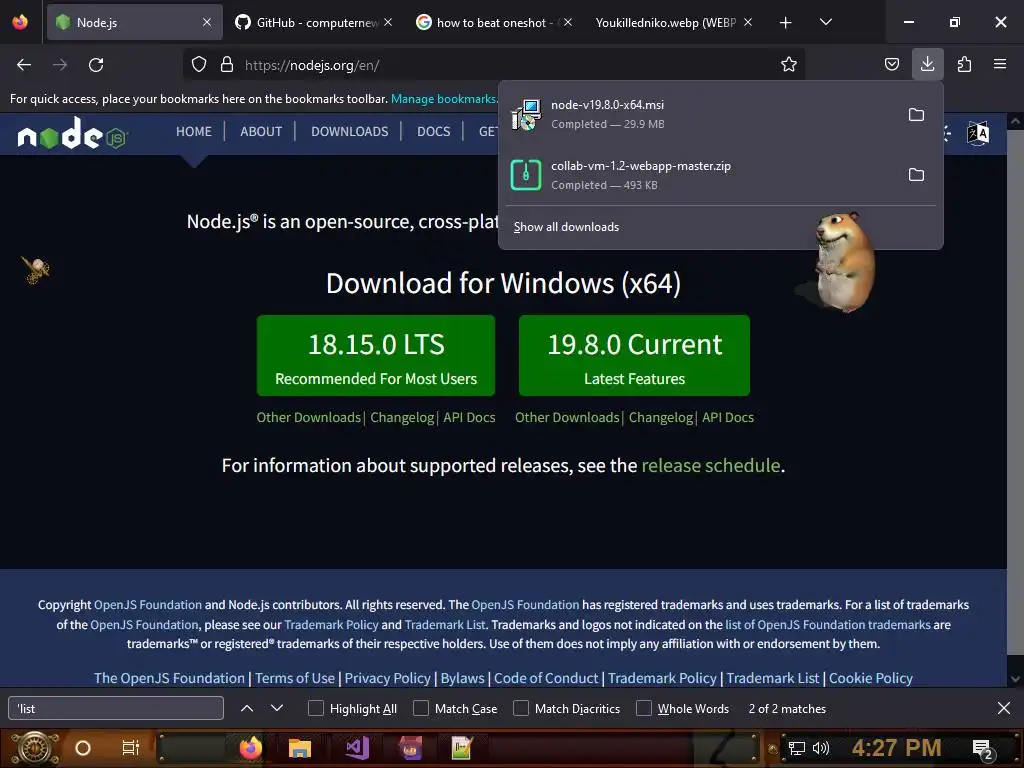The height and width of the screenshot is (768, 1024).
Task: Open the HOME nav item
Action: pos(194,131)
